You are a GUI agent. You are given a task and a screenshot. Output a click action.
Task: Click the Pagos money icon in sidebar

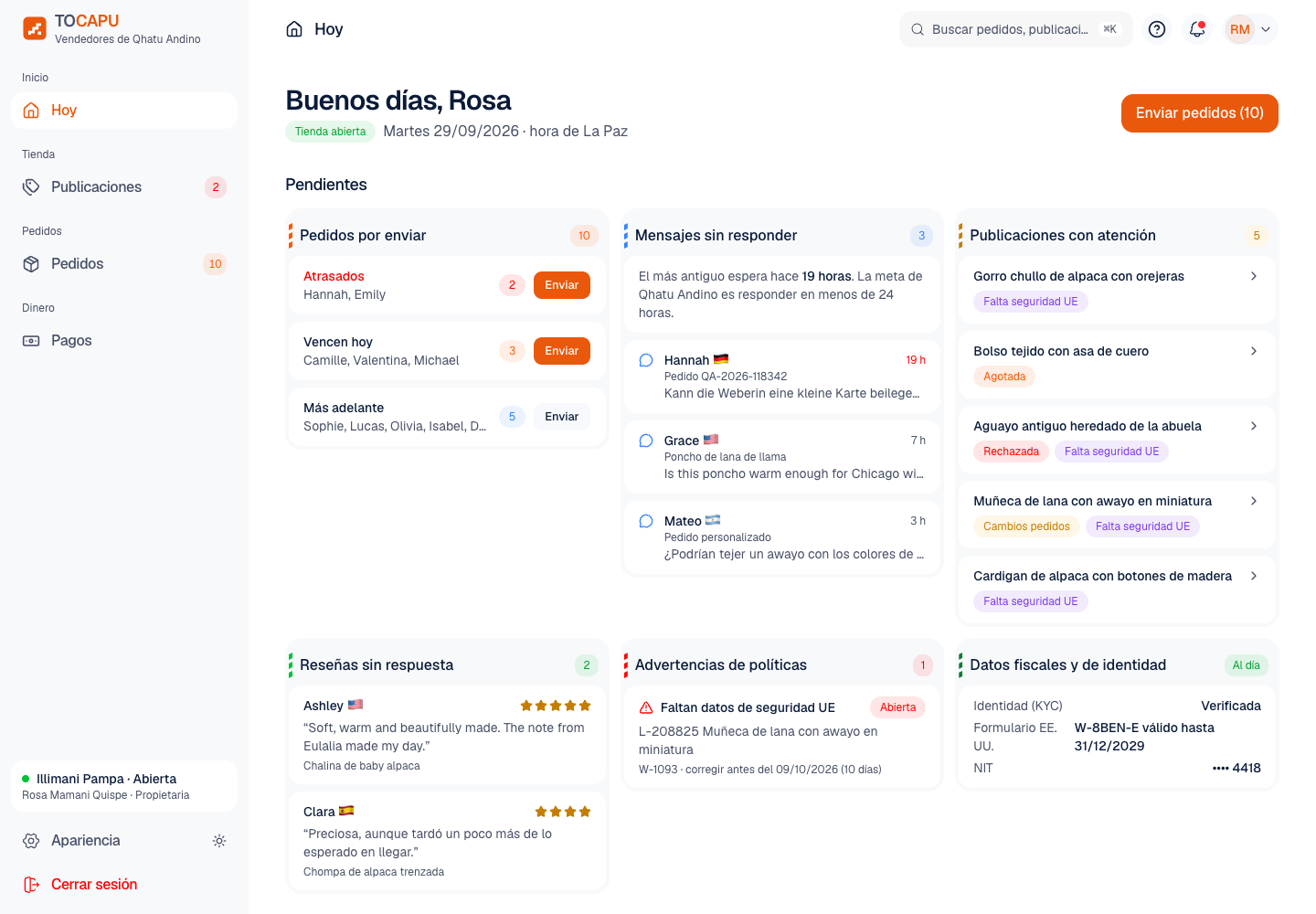[x=31, y=340]
